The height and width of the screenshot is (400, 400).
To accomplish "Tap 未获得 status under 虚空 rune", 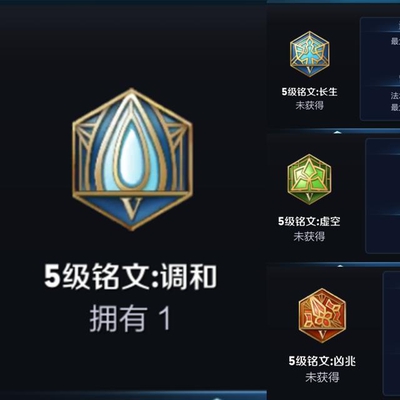I will click(x=309, y=237).
